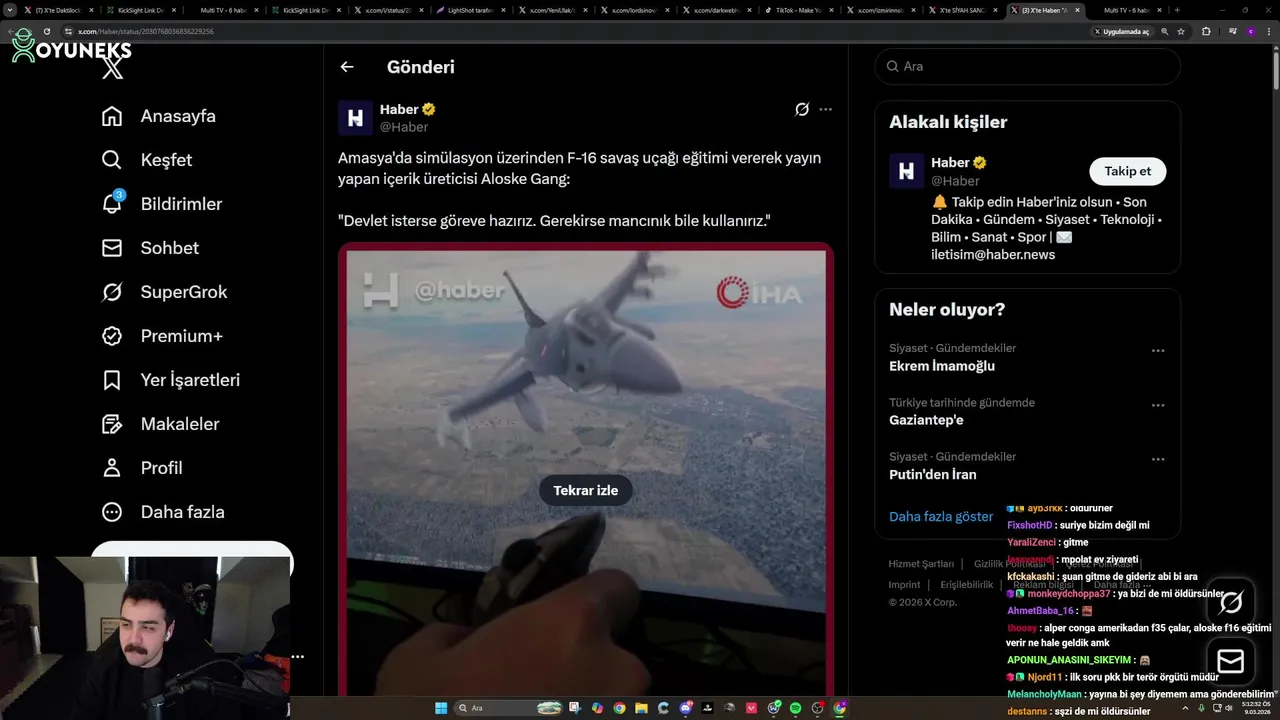Open SuperGrok in sidebar

coord(164,292)
